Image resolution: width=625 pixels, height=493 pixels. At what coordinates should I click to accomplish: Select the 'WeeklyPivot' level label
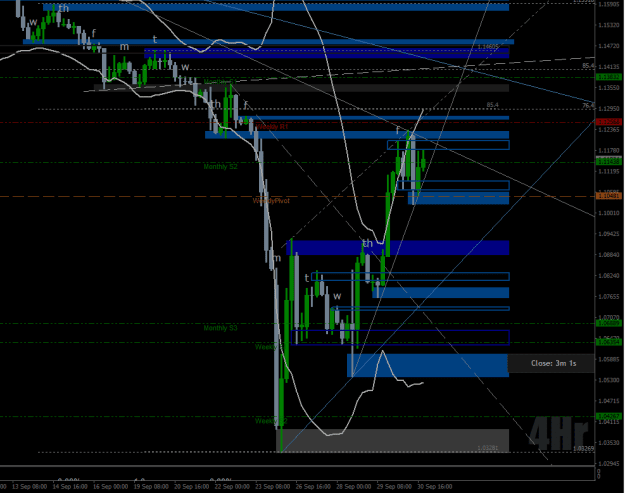[271, 201]
